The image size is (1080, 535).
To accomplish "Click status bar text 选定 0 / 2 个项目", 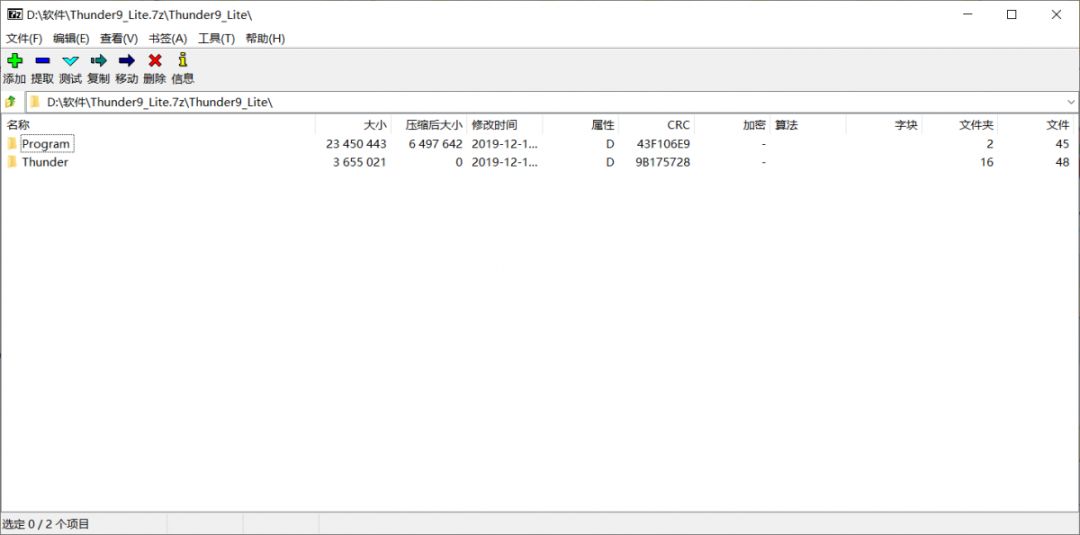I will (x=45, y=525).
